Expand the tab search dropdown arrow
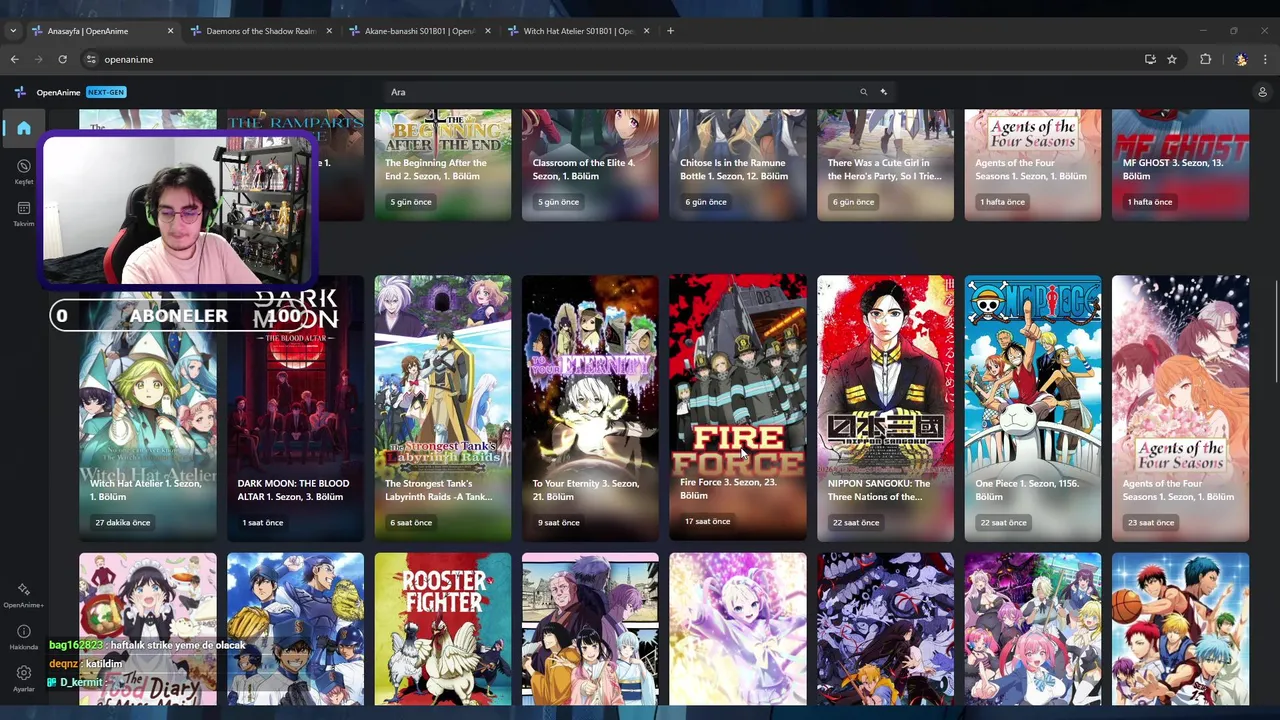This screenshot has height=720, width=1280. [x=13, y=31]
